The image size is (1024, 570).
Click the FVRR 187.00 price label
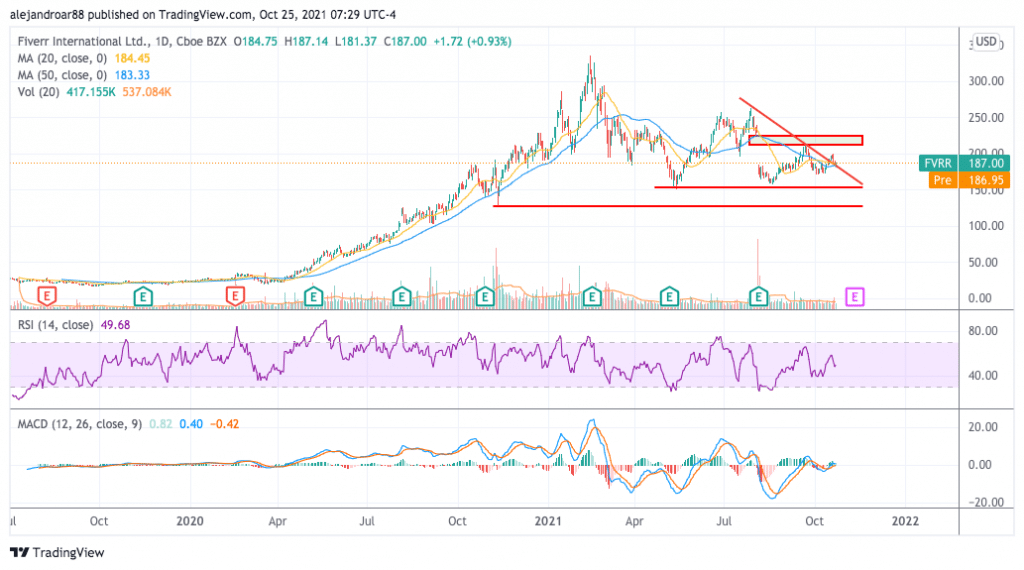pyautogui.click(x=964, y=163)
